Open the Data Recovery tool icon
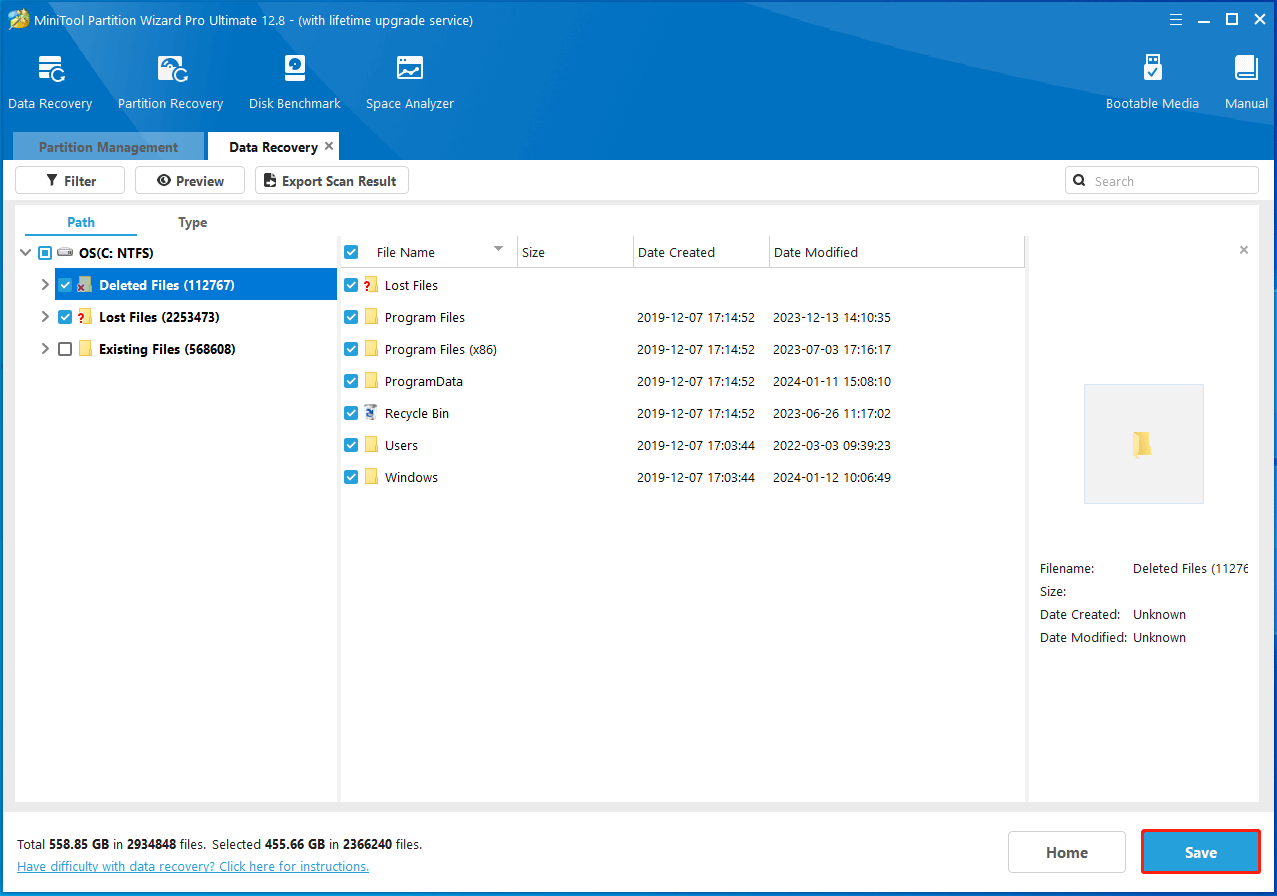This screenshot has width=1277, height=896. pyautogui.click(x=50, y=69)
